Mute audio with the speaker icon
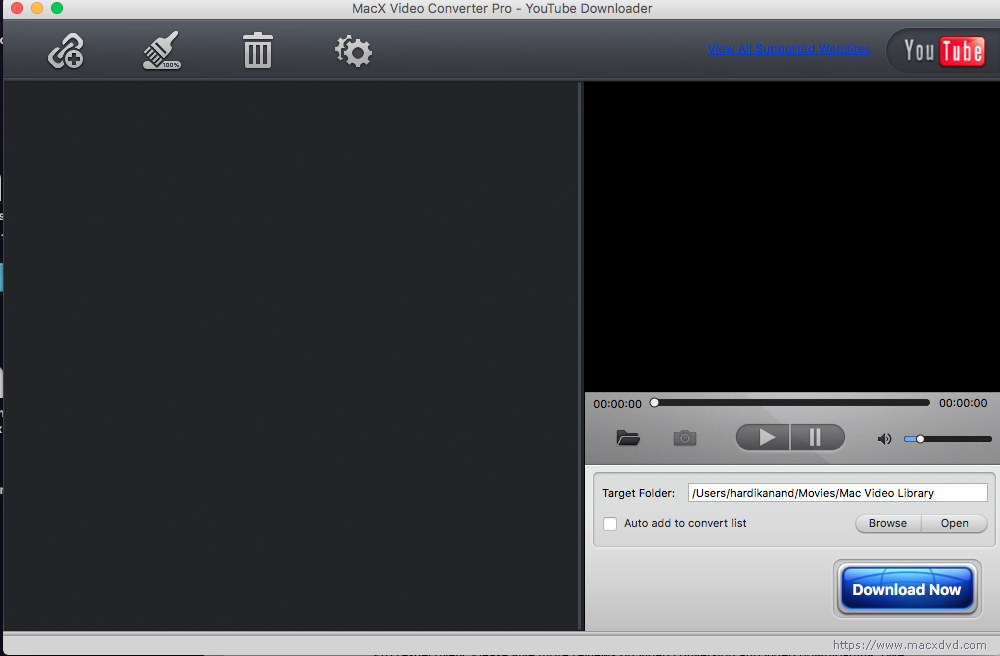Viewport: 1000px width, 656px height. [884, 439]
